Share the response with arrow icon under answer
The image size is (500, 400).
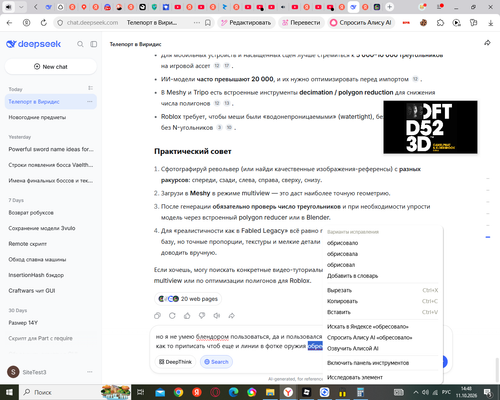point(231,315)
